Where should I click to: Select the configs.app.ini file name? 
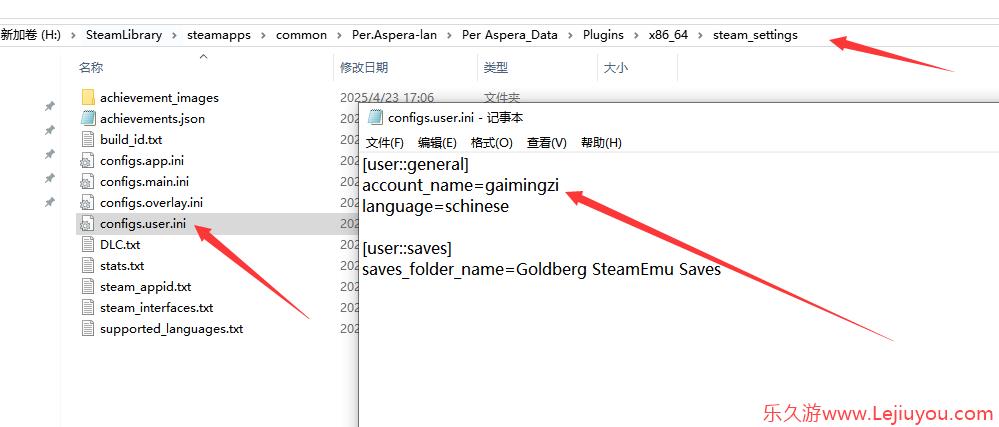pyautogui.click(x=142, y=161)
